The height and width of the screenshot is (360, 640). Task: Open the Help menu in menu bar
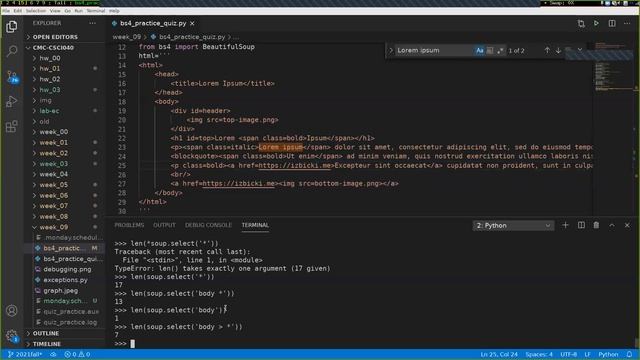[114, 11]
